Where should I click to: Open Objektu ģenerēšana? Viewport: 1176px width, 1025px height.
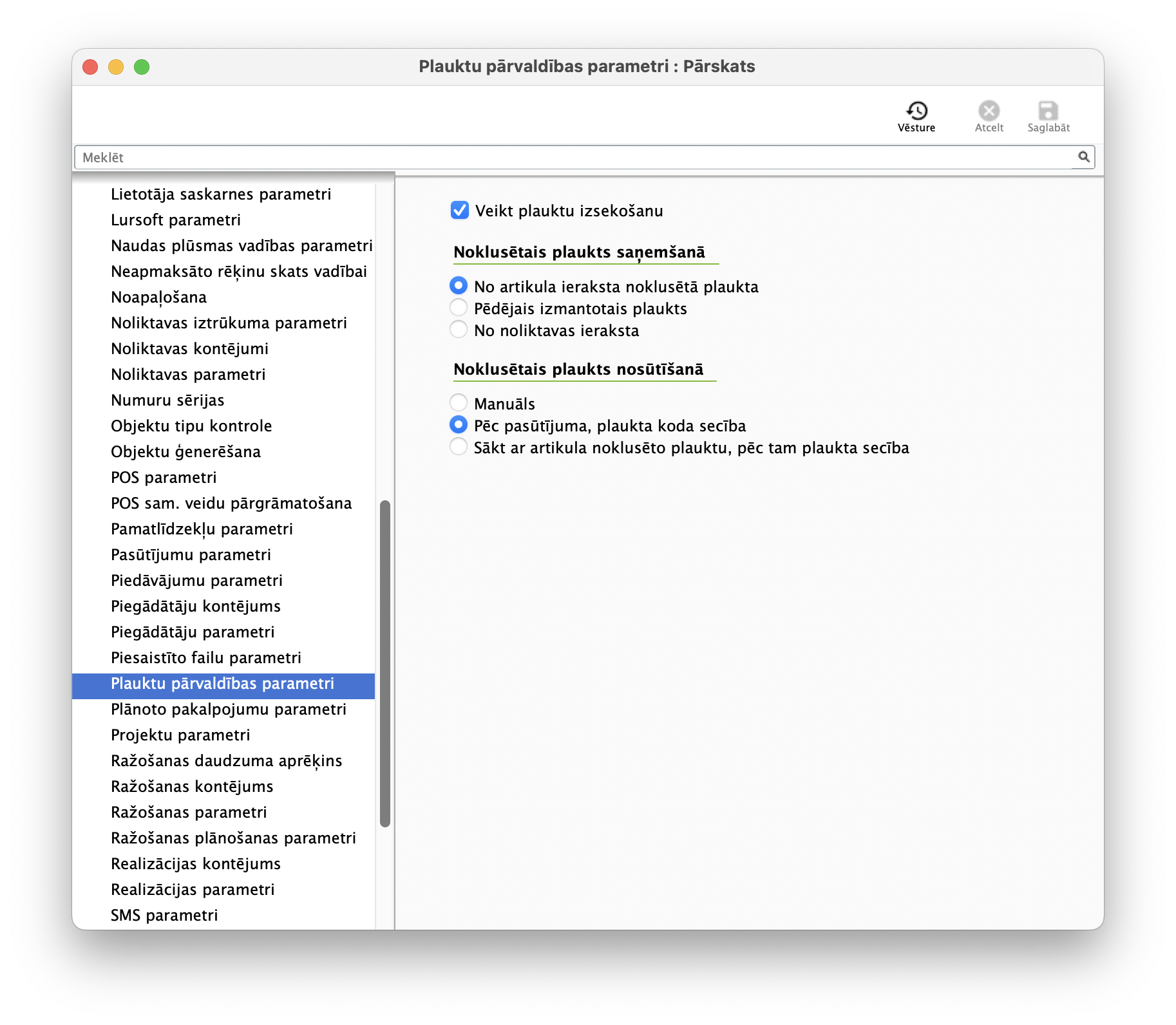[x=223, y=451]
